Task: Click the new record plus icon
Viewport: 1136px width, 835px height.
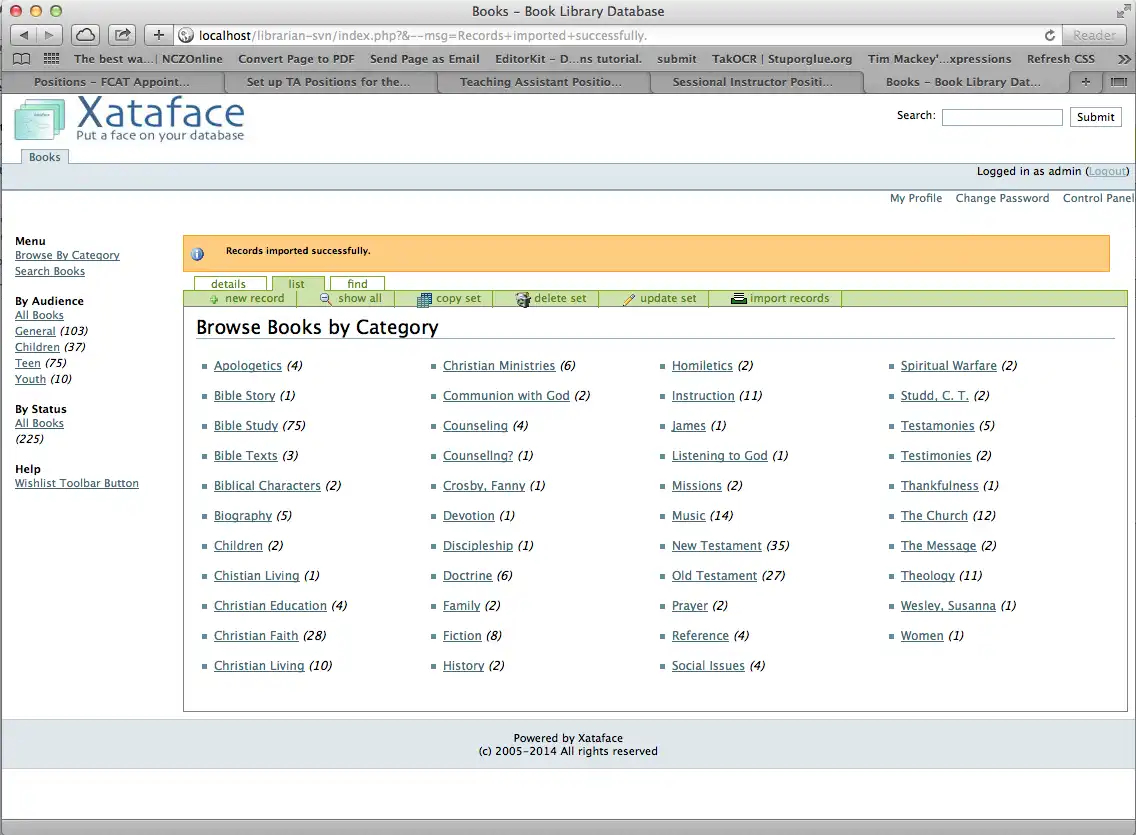Action: [214, 299]
